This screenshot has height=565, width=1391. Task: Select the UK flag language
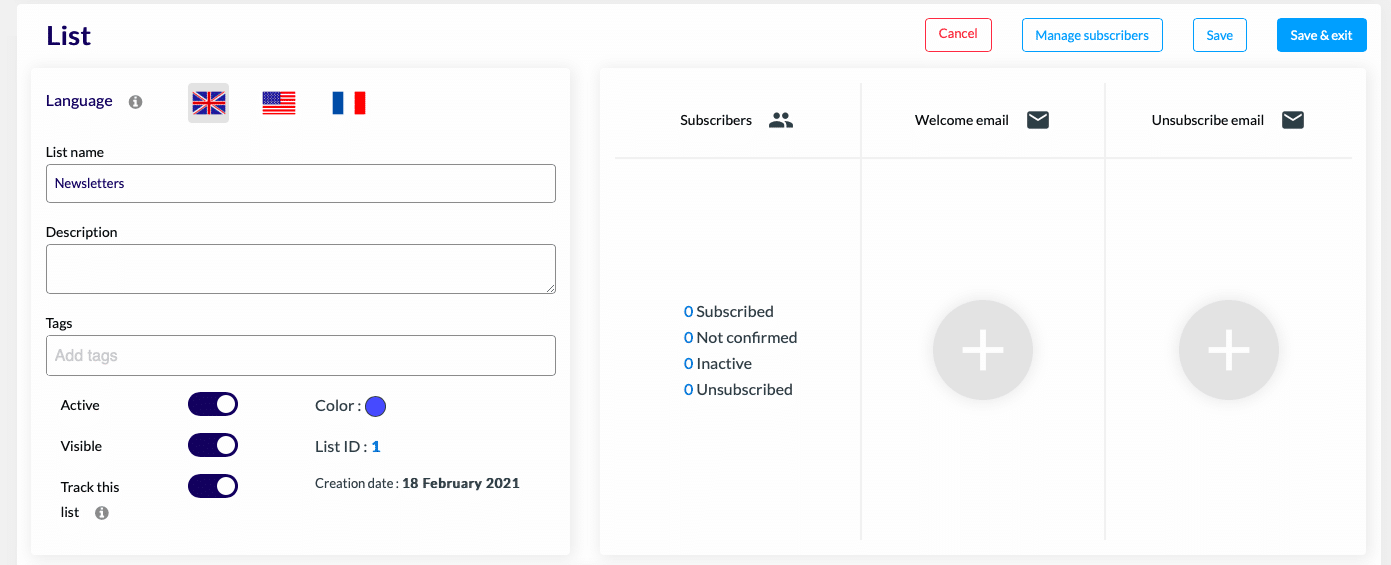tap(209, 103)
